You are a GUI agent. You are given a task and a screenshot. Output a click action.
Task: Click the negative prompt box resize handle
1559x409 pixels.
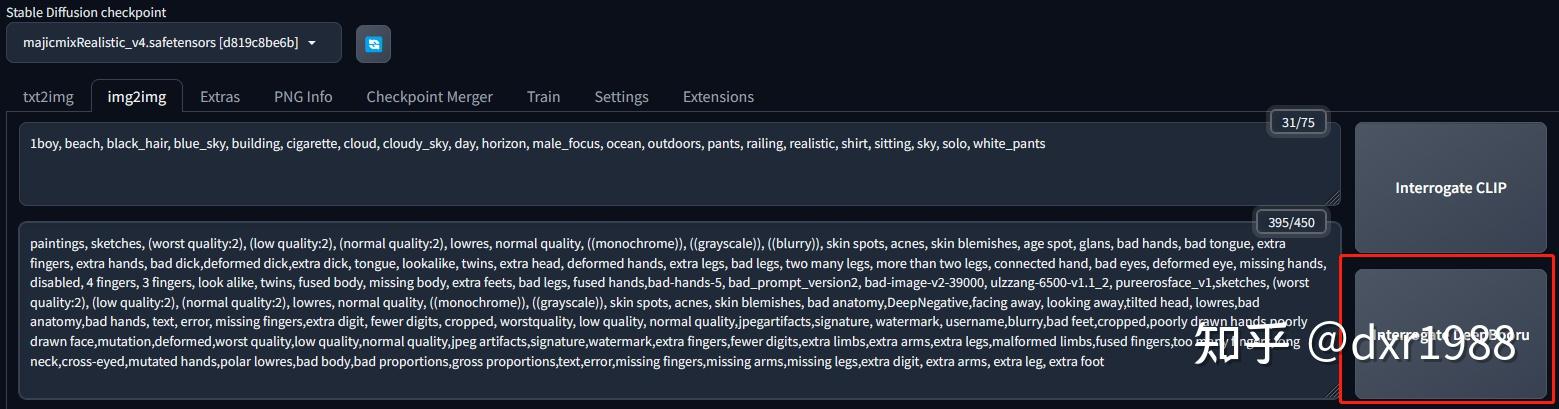[1332, 391]
